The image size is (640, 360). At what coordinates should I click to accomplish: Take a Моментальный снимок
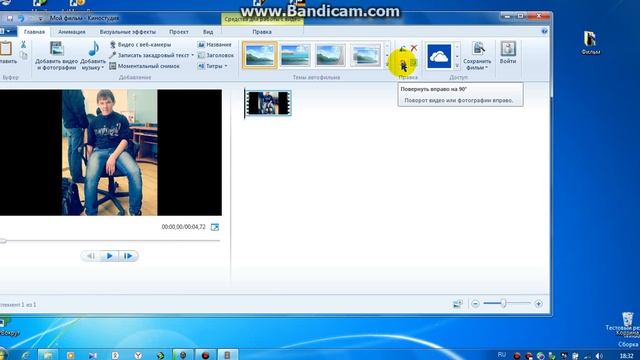144,66
